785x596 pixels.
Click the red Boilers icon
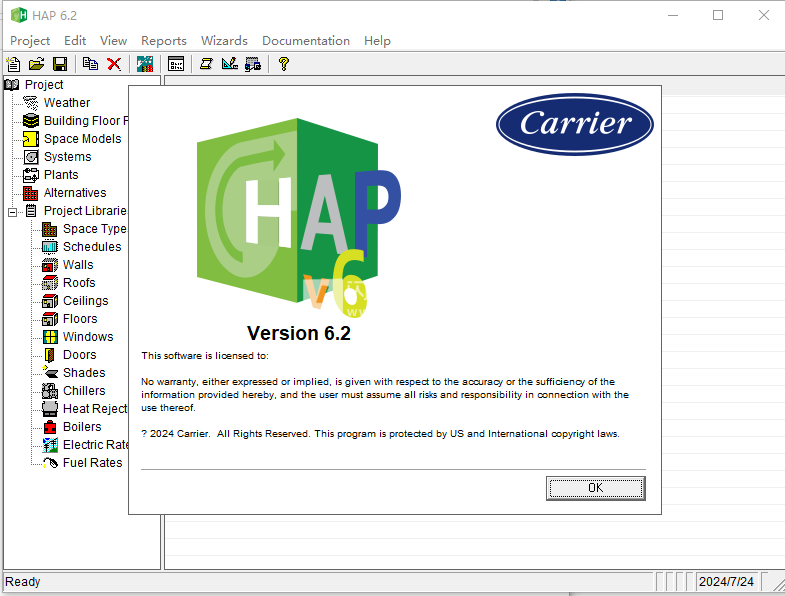coord(50,427)
